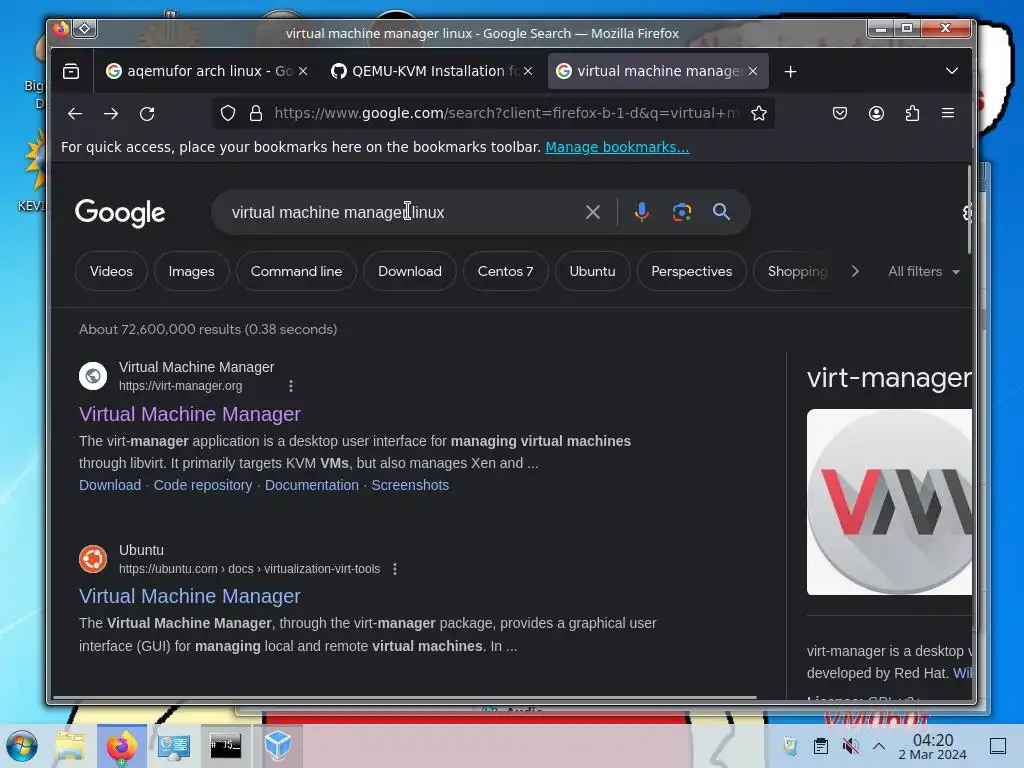Click the page vertical scrollbar
The height and width of the screenshot is (768, 1024).
click(x=969, y=209)
